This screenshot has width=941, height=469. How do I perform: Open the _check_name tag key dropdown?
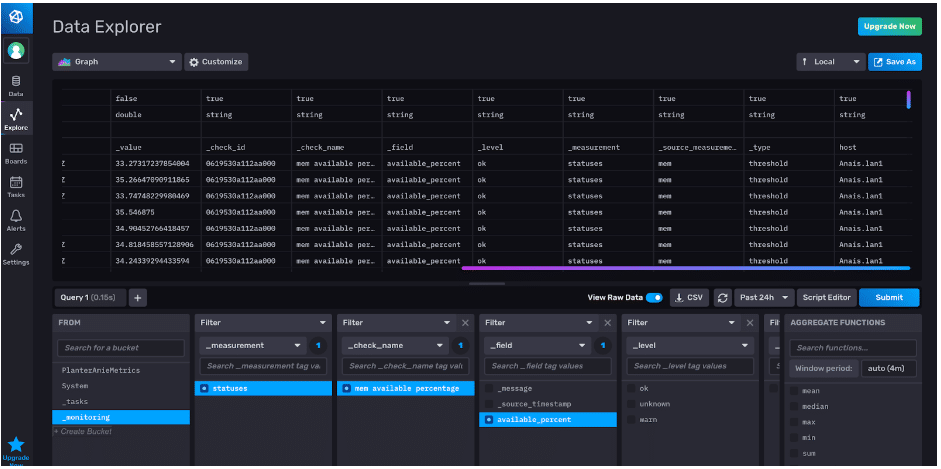(395, 345)
